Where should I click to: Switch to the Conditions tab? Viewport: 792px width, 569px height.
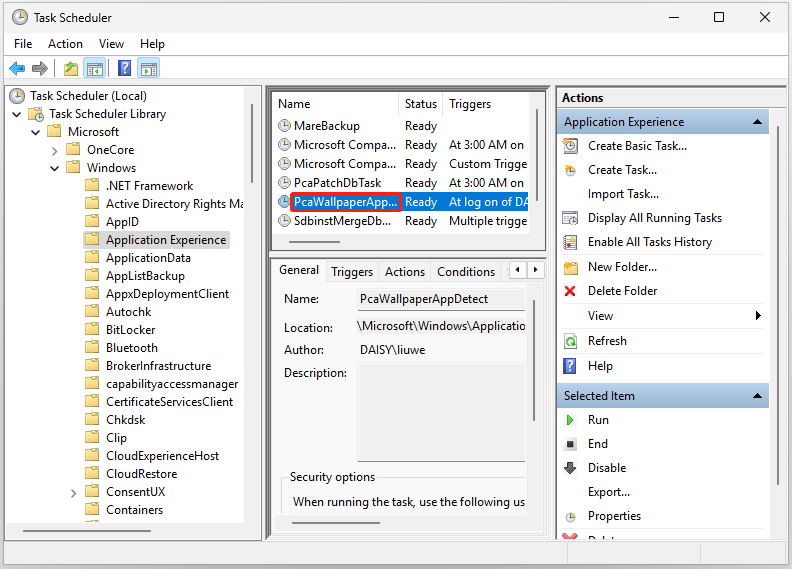[466, 272]
